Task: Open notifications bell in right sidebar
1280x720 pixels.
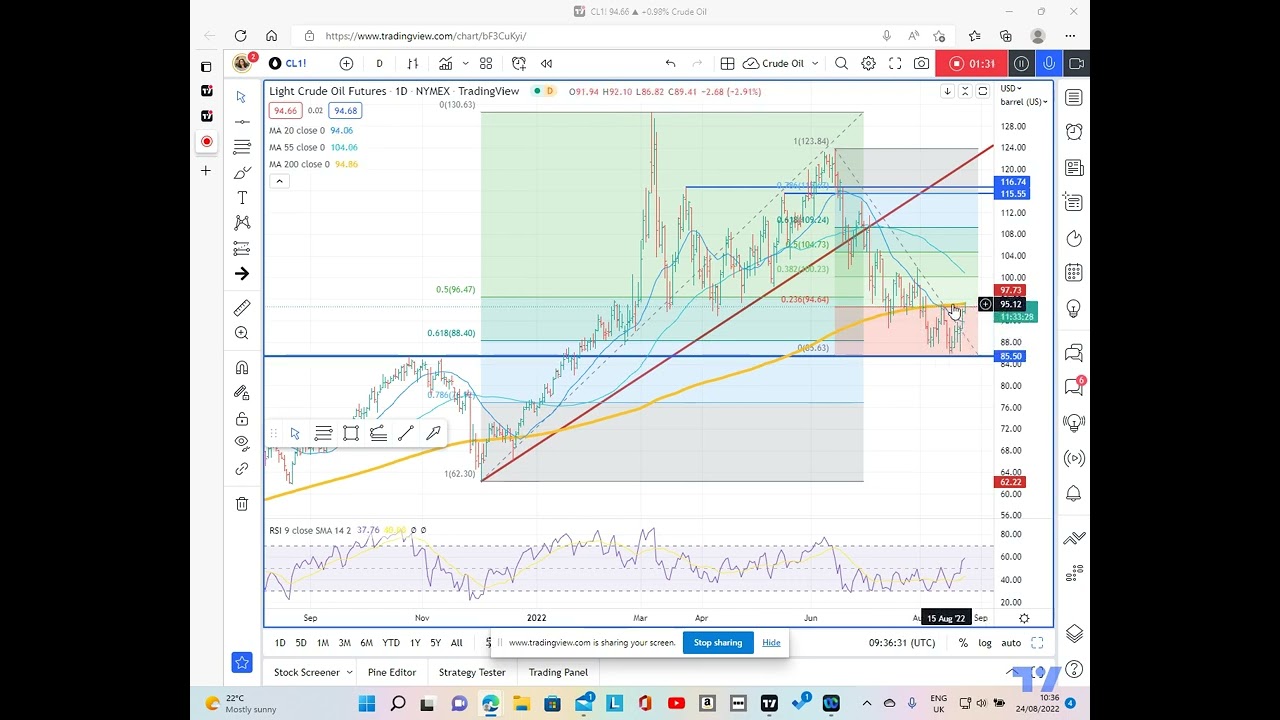Action: 1073,493
